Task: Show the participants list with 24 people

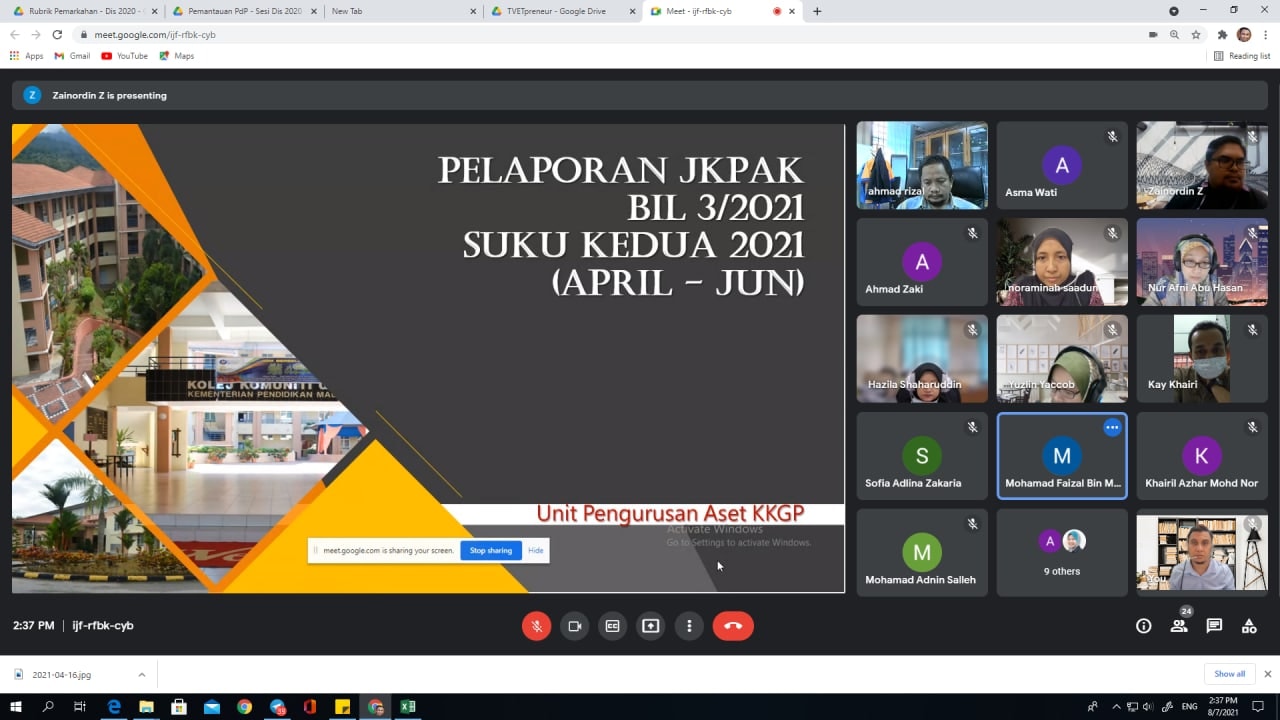Action: 1179,626
